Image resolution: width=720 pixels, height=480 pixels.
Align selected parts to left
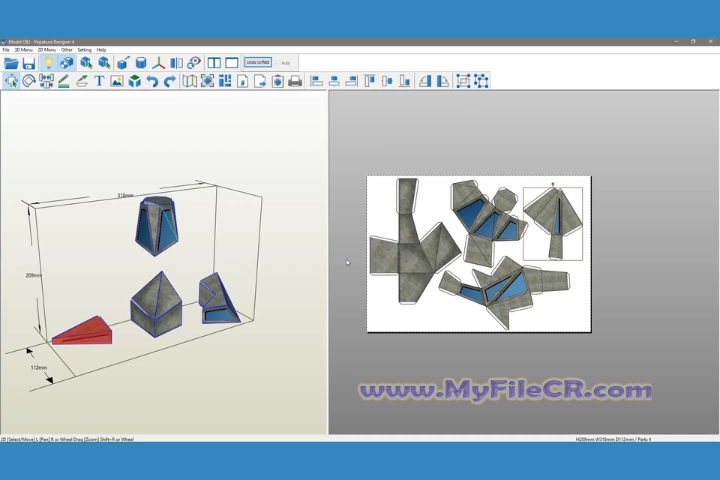(x=316, y=81)
